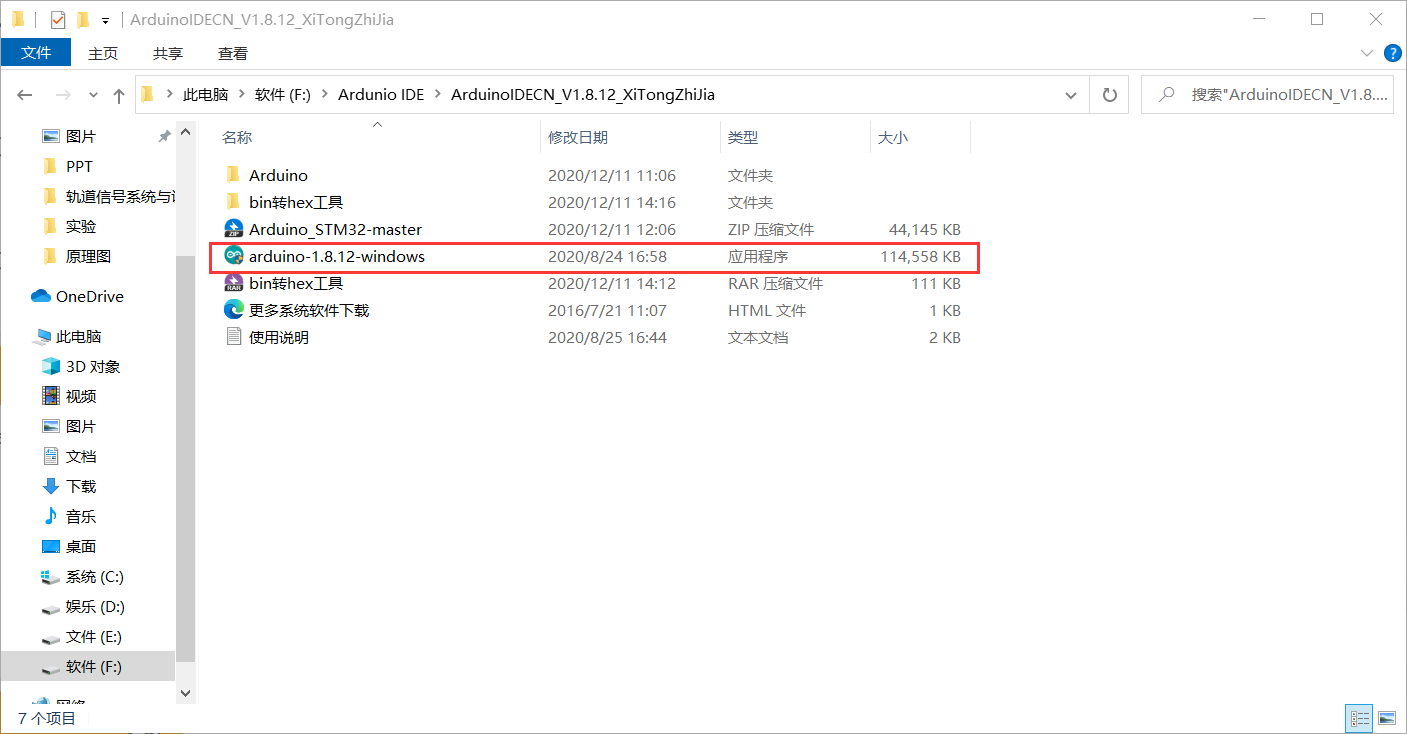
Task: Select the 使用说明 file name
Action: click(279, 337)
